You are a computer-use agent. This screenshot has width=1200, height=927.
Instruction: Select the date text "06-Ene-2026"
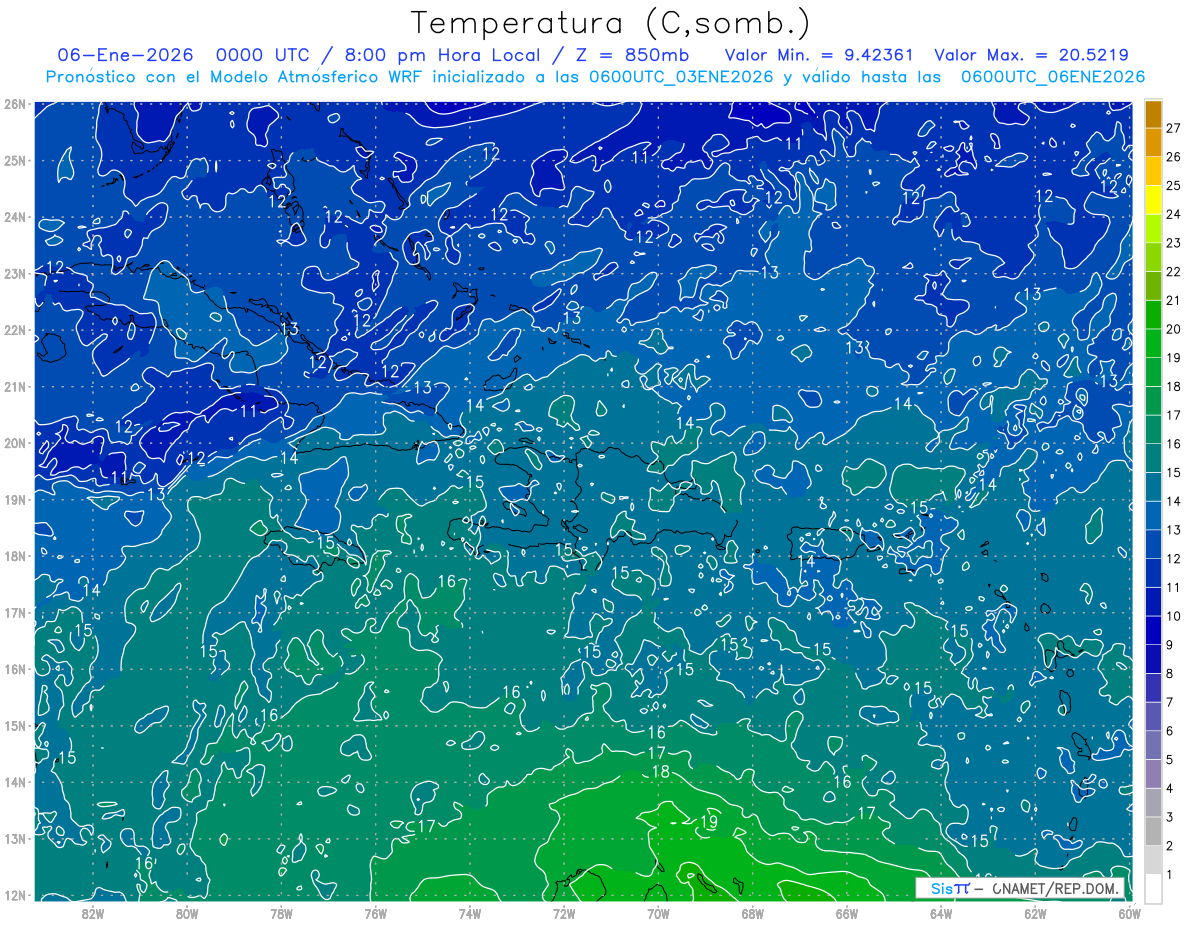click(126, 55)
